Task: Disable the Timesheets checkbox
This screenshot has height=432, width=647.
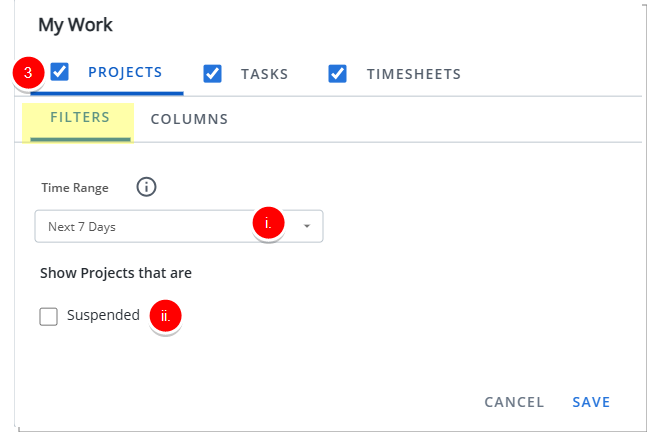Action: click(338, 73)
